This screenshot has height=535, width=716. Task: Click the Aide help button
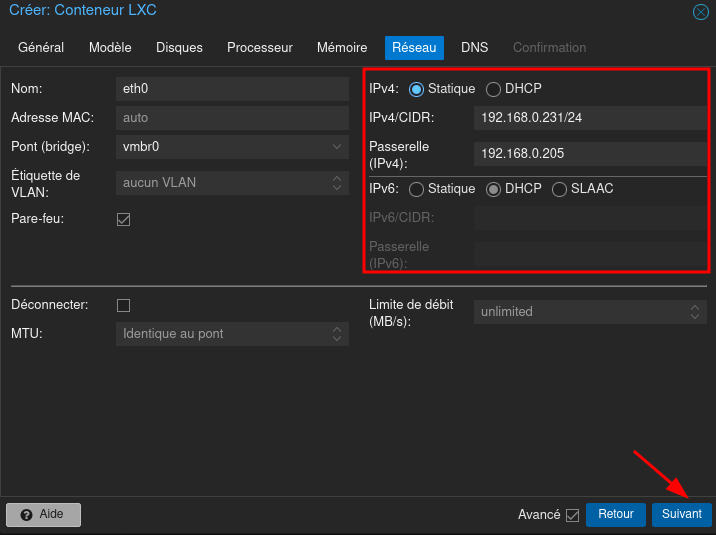pyautogui.click(x=43, y=514)
